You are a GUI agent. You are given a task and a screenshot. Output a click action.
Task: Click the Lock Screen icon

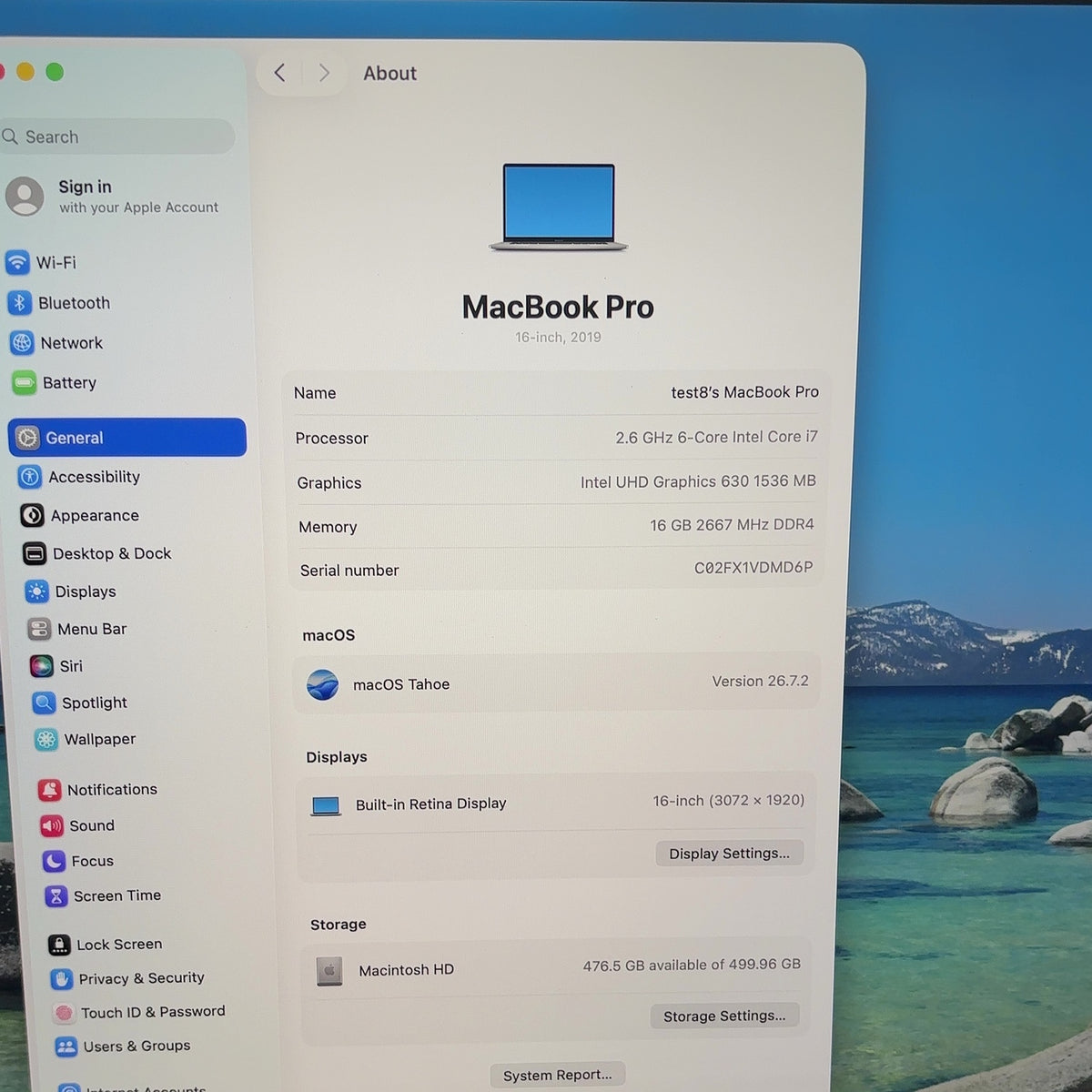point(59,945)
